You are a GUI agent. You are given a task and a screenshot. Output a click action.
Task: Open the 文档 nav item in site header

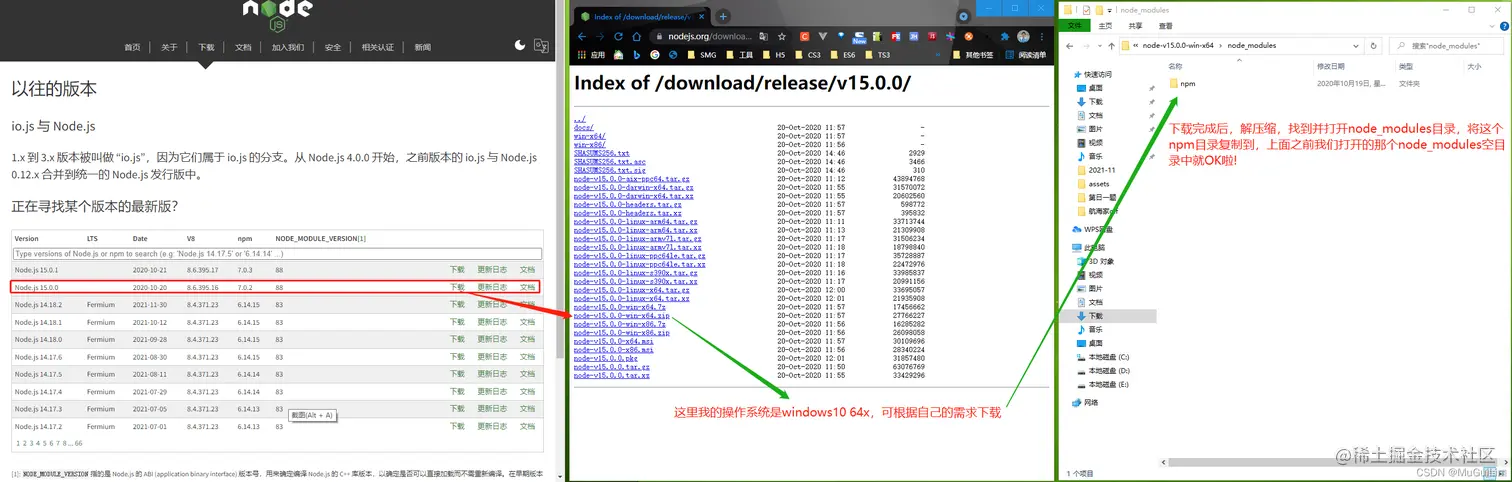click(243, 47)
